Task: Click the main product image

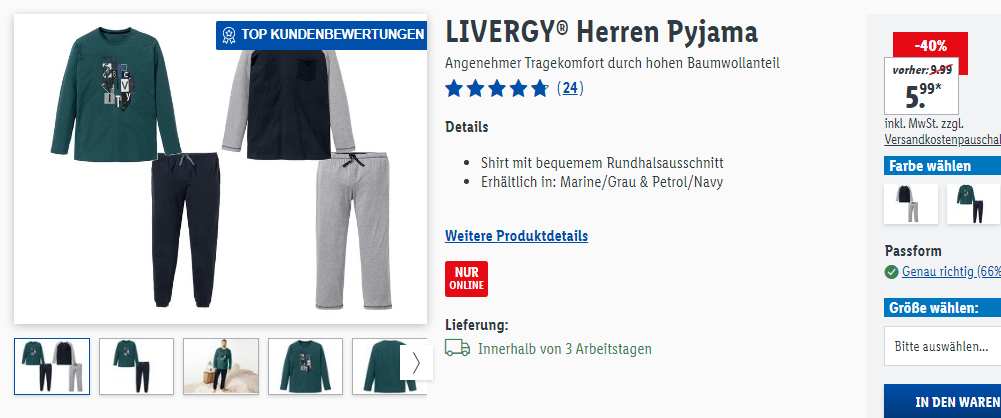Action: tap(220, 169)
